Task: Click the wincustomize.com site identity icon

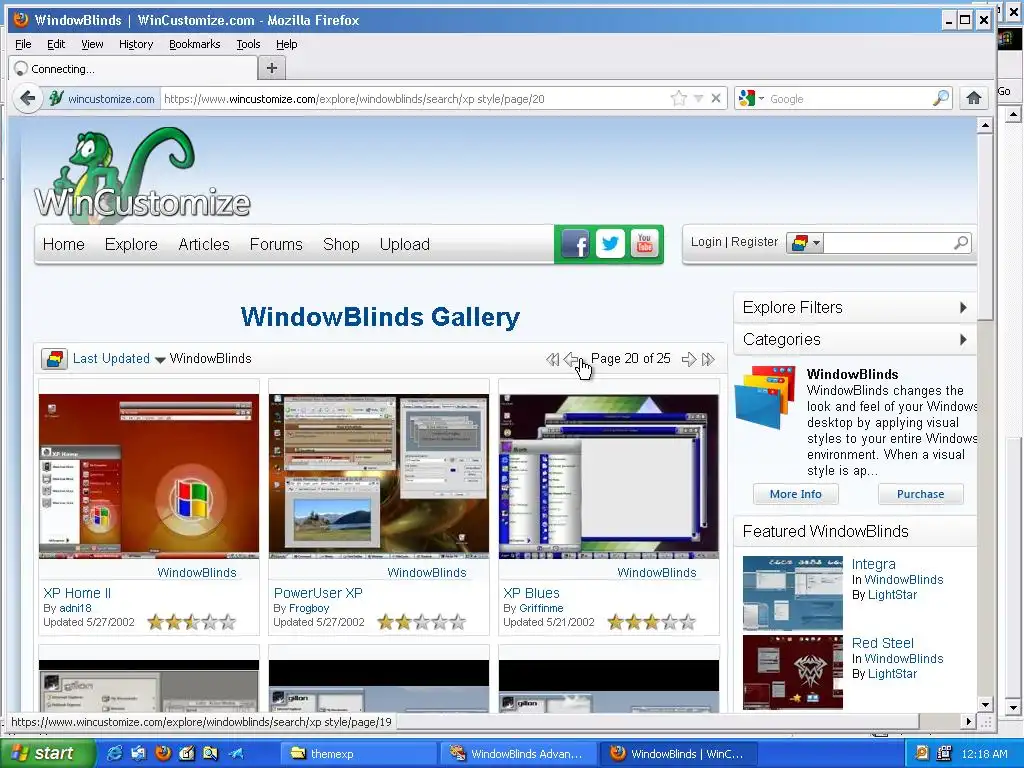Action: 56,99
